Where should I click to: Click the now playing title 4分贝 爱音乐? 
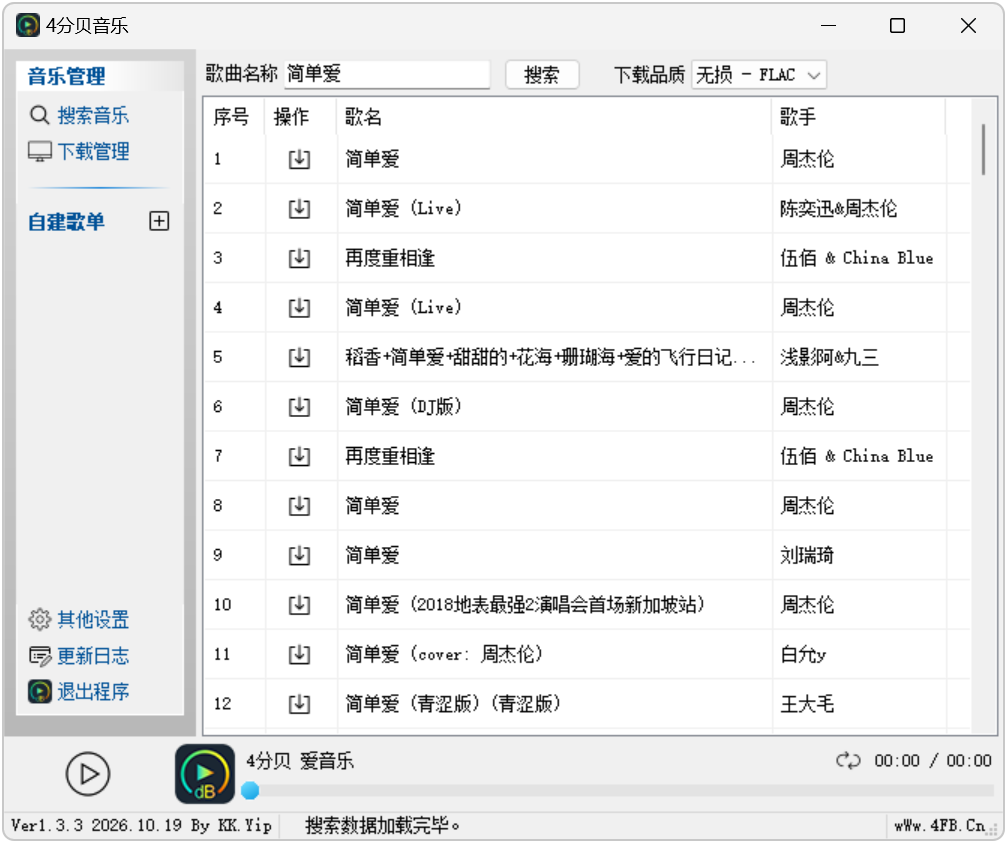pyautogui.click(x=300, y=762)
